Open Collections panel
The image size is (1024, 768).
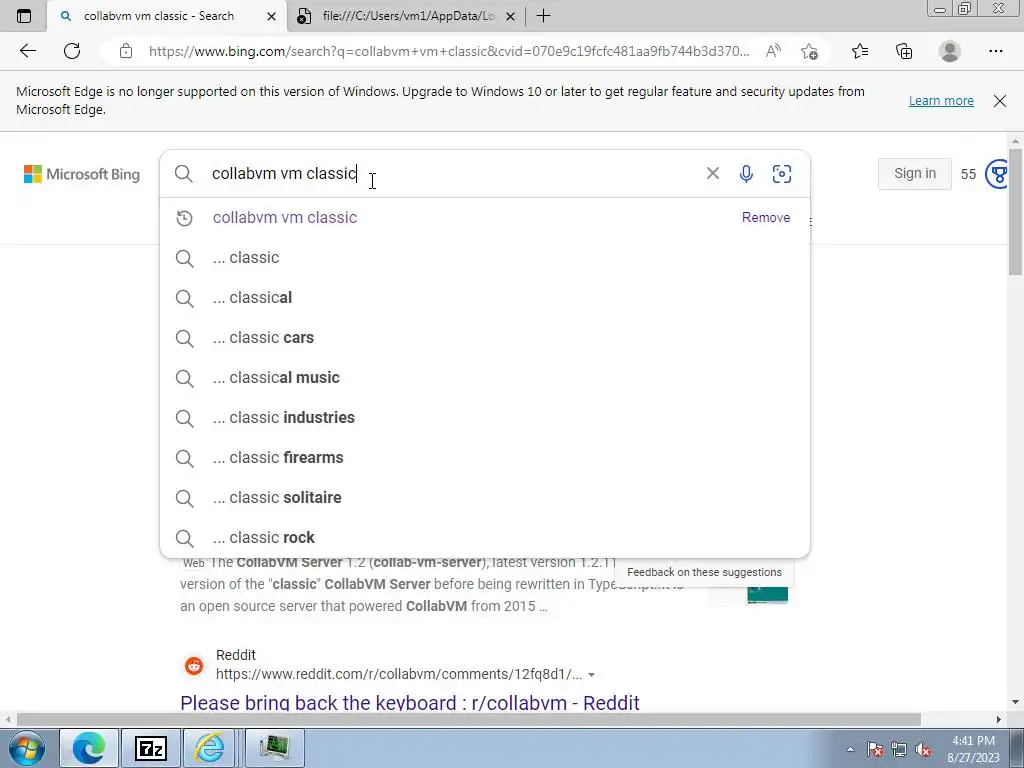[904, 51]
